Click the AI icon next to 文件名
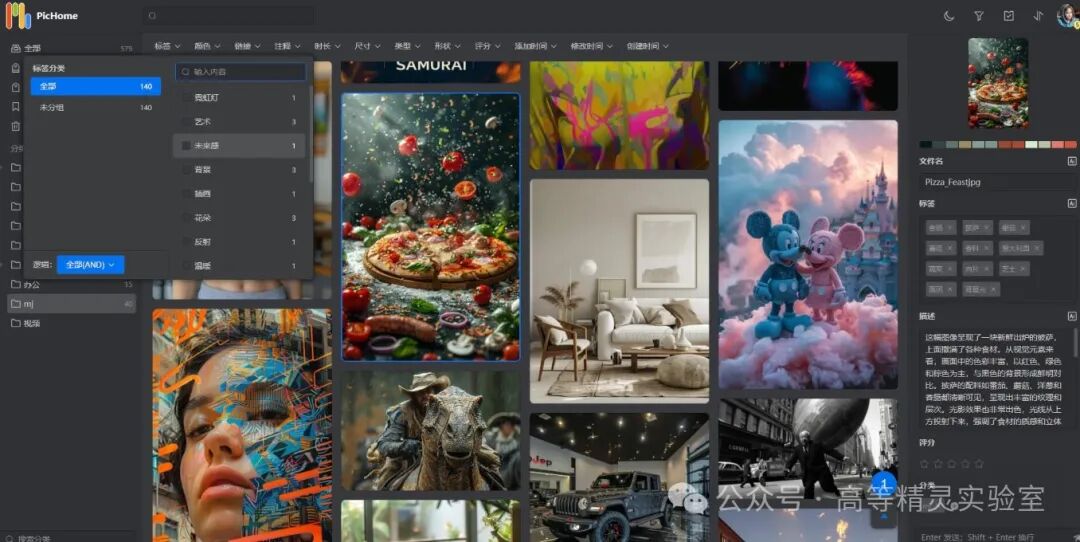The height and width of the screenshot is (542, 1080). point(1072,160)
